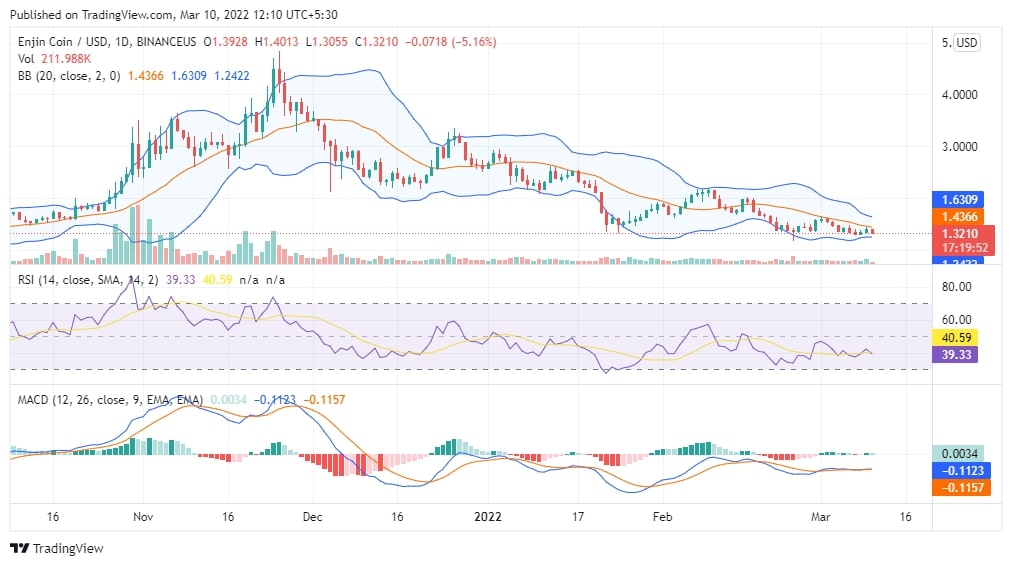Click the published date header text
The width and height of the screenshot is (1012, 566).
click(174, 14)
